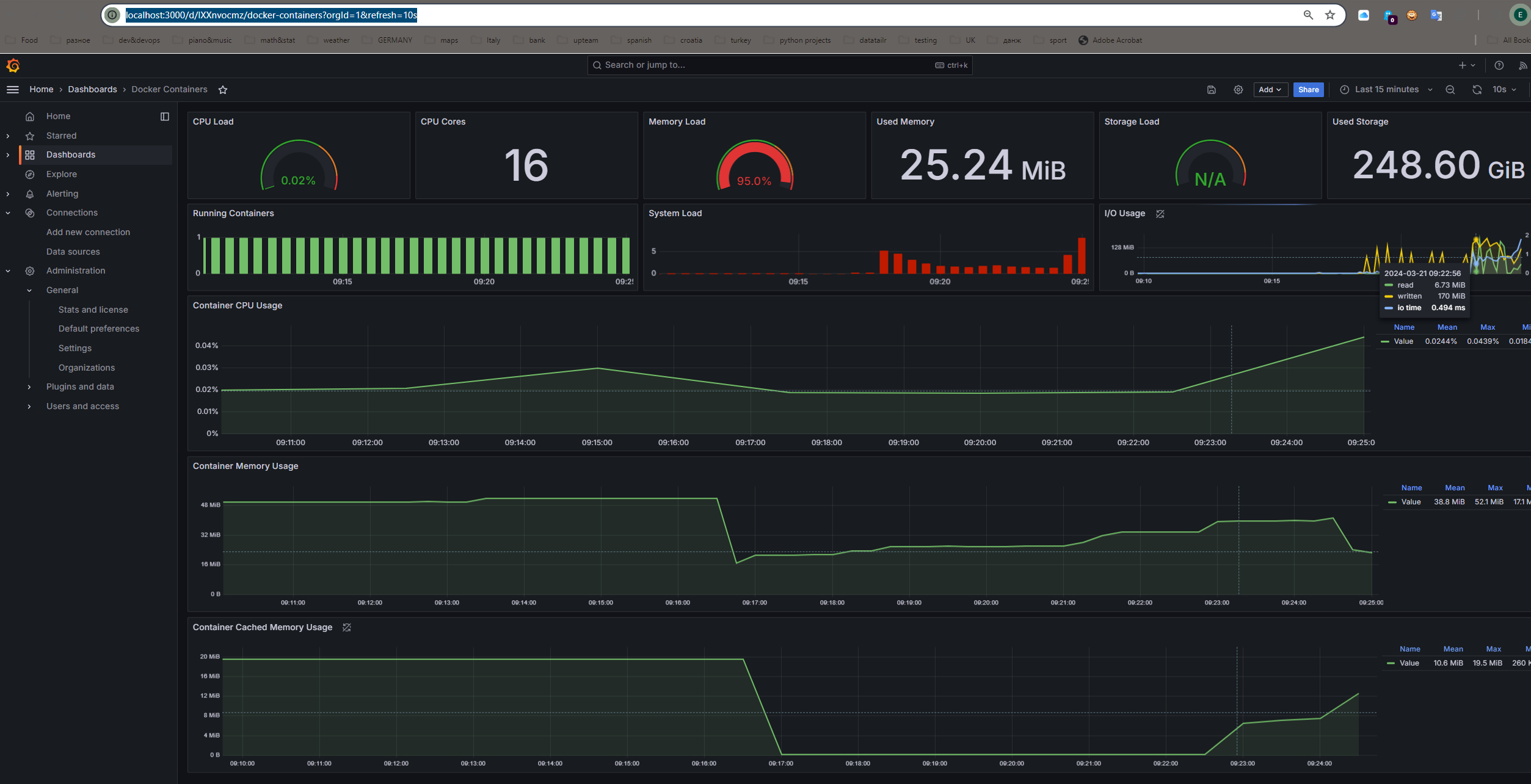Open the Last 15 minutes time picker

point(1386,90)
